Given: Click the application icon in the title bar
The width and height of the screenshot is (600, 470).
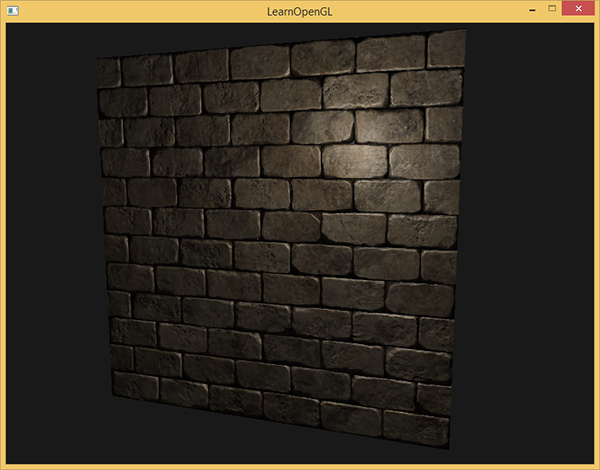Looking at the screenshot, I should 13,10.
